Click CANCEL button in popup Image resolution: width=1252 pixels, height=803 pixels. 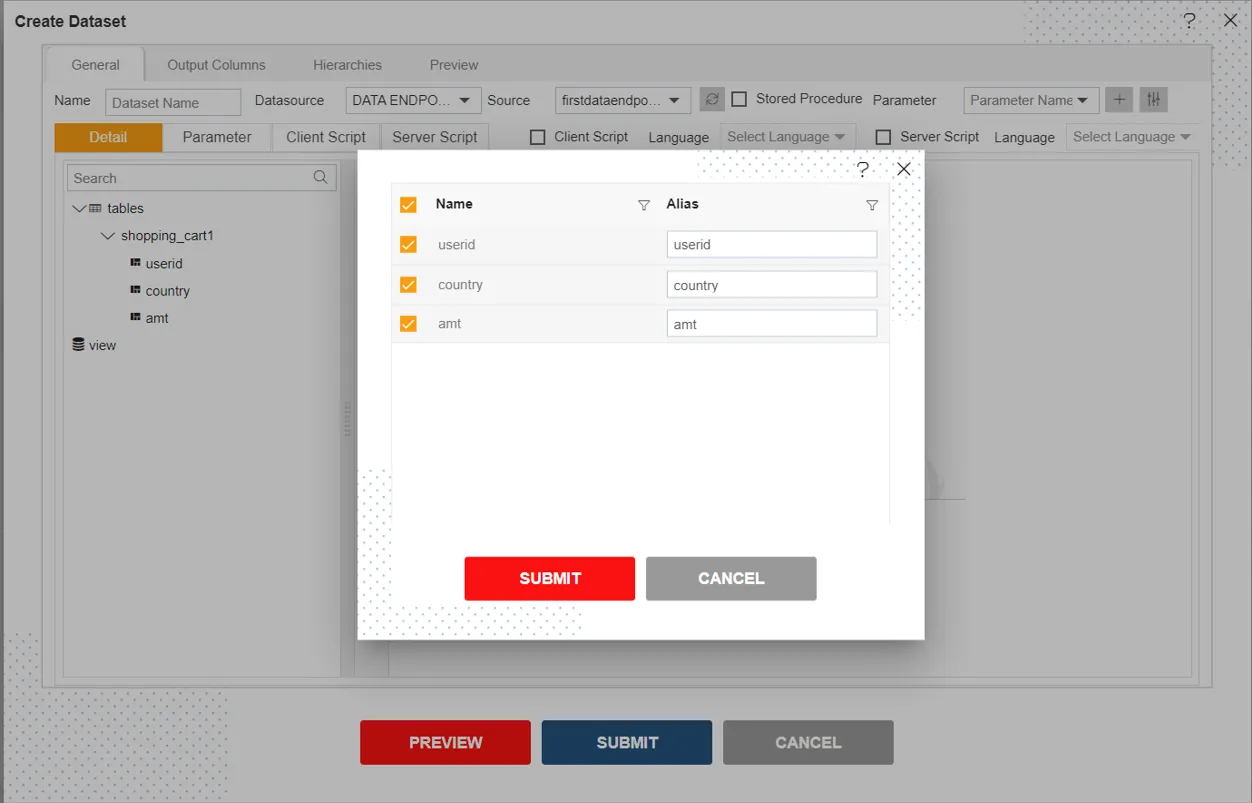click(x=731, y=578)
